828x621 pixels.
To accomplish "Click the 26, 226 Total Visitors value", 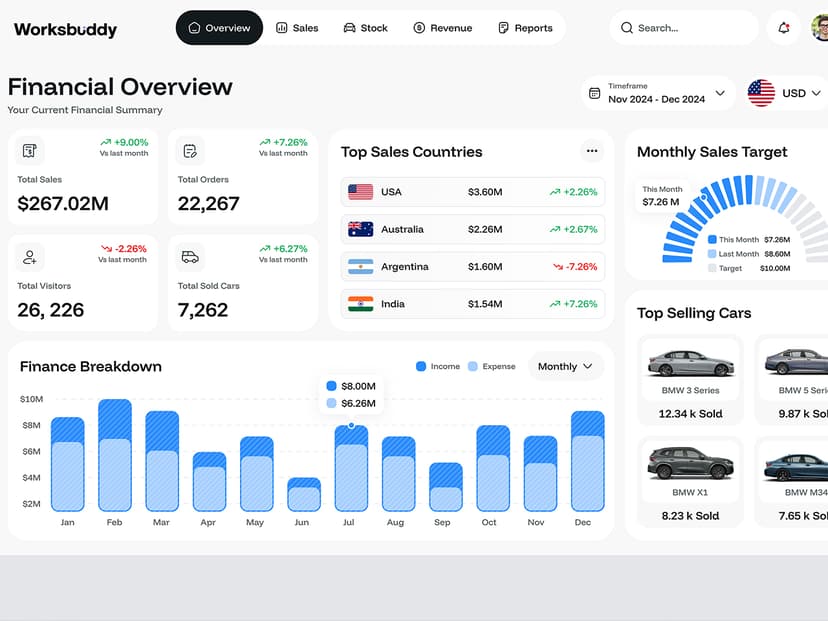I will pos(51,310).
